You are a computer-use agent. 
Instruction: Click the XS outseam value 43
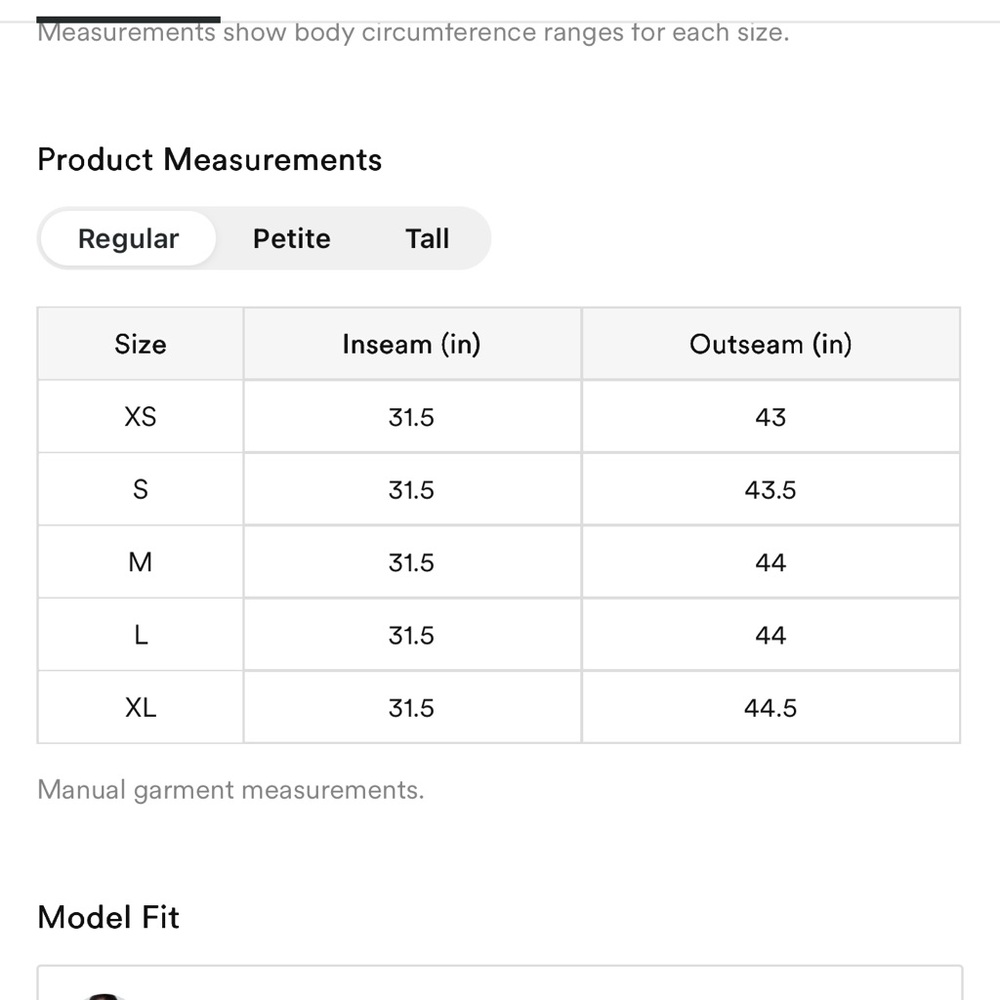tap(770, 417)
